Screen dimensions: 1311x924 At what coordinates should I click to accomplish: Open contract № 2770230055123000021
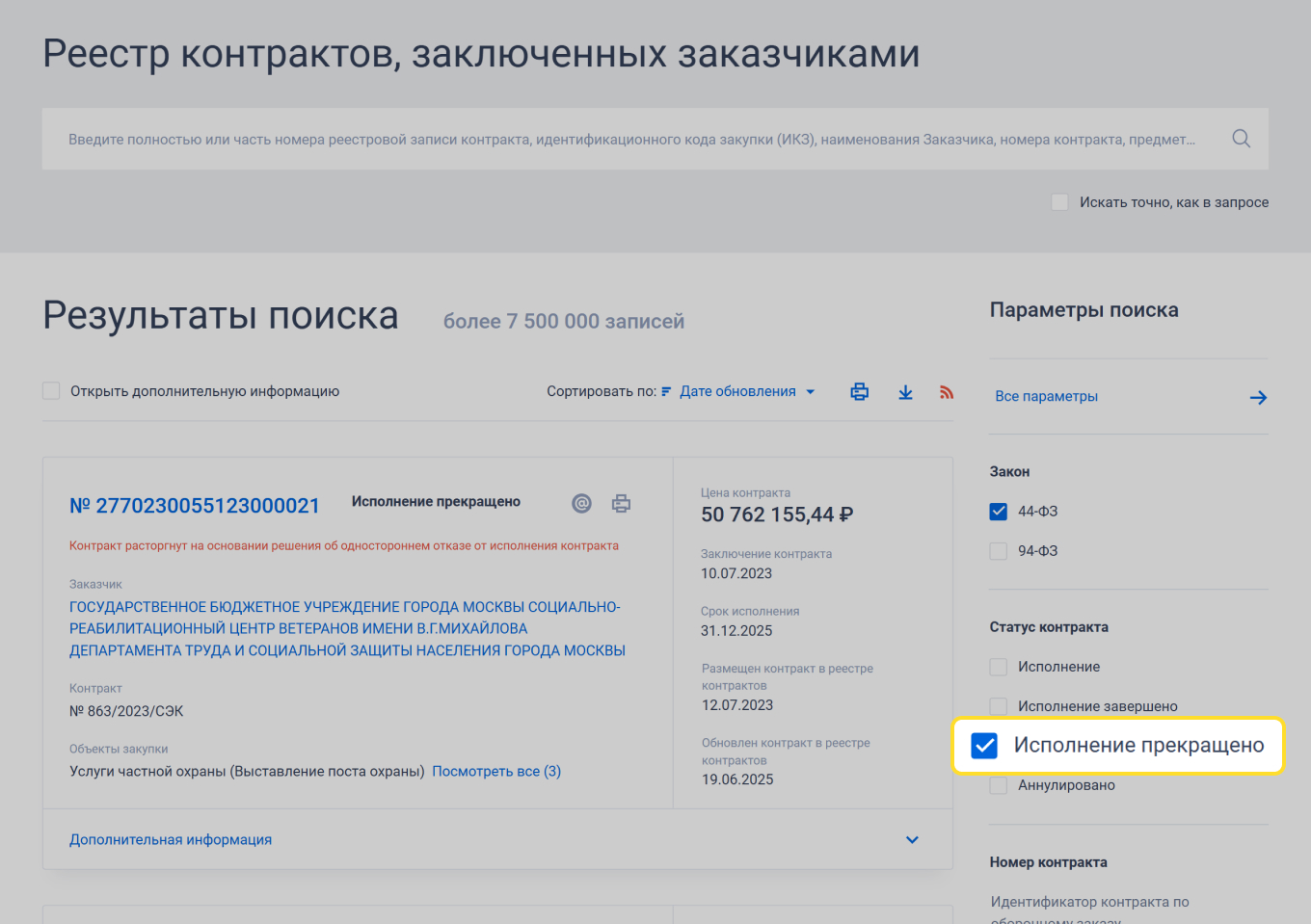tap(195, 505)
